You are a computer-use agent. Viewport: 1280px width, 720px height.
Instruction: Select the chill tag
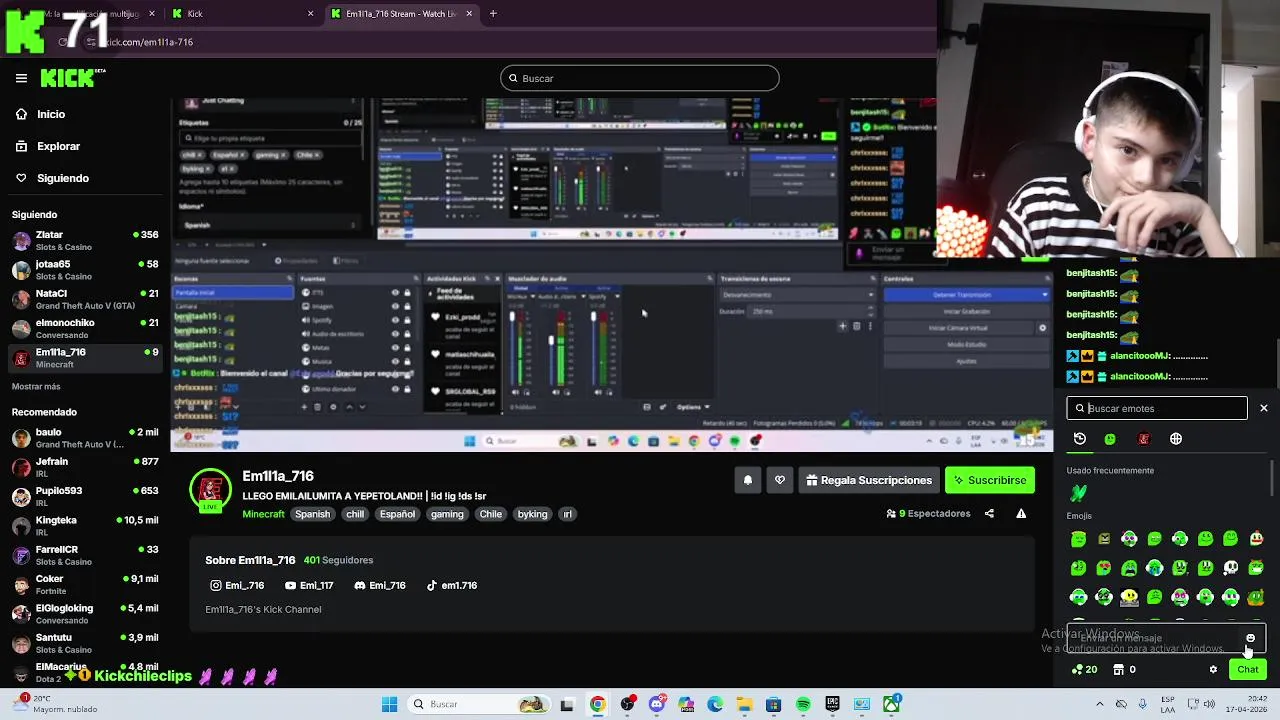point(355,514)
